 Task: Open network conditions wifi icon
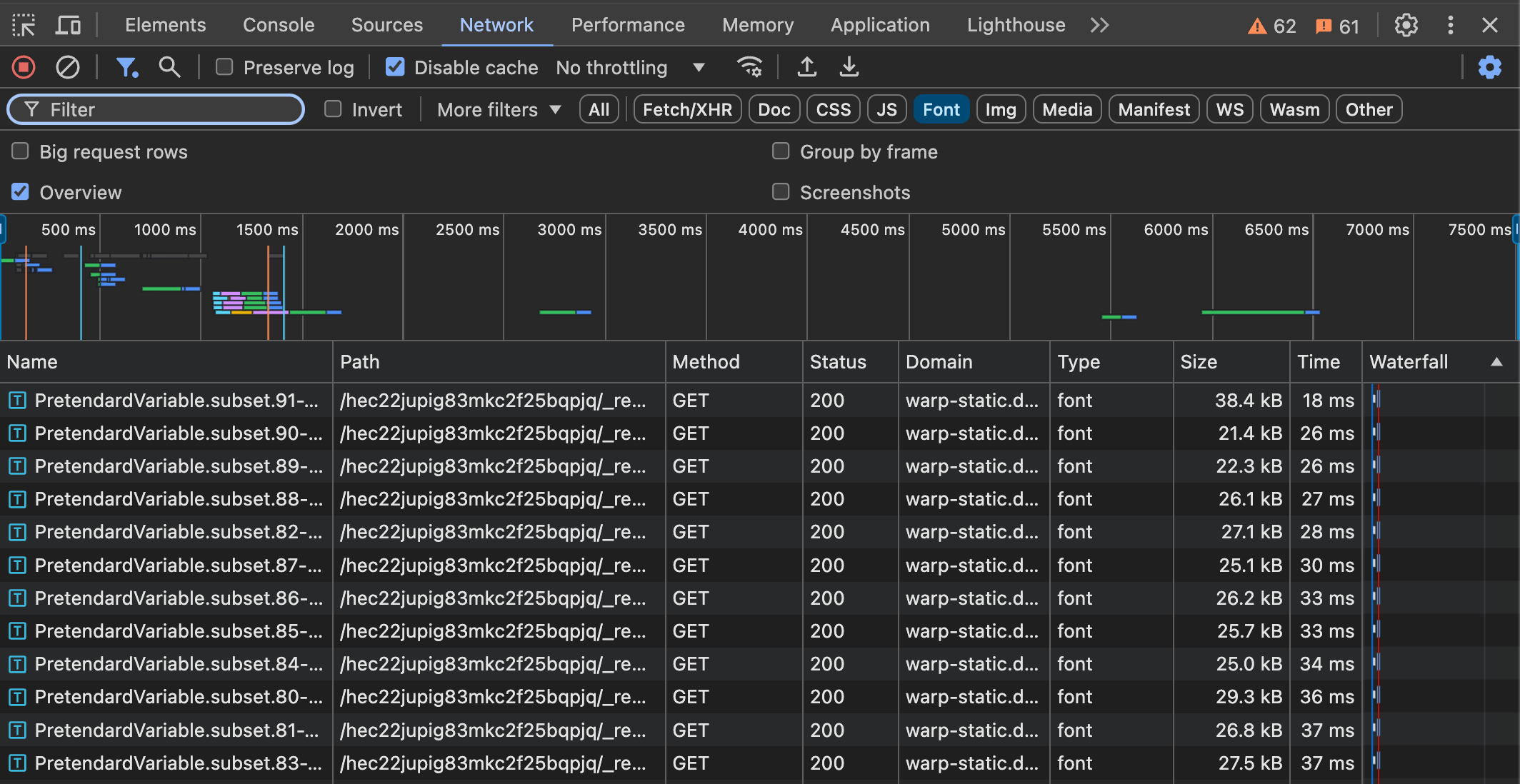tap(749, 68)
